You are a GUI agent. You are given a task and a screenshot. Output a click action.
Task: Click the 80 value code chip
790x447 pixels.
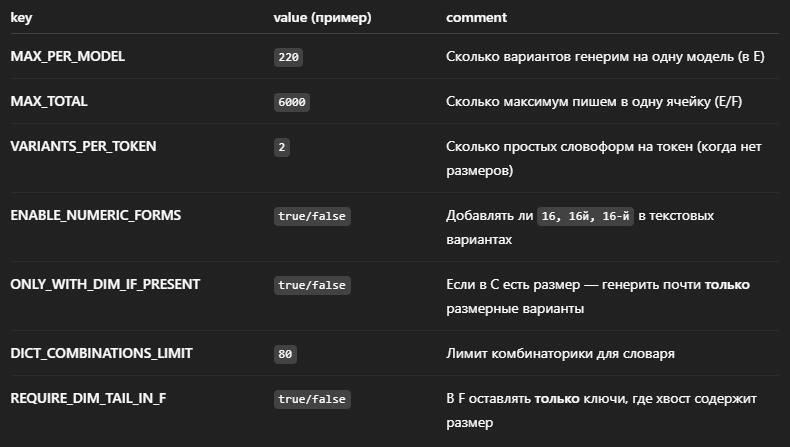pyautogui.click(x=285, y=354)
